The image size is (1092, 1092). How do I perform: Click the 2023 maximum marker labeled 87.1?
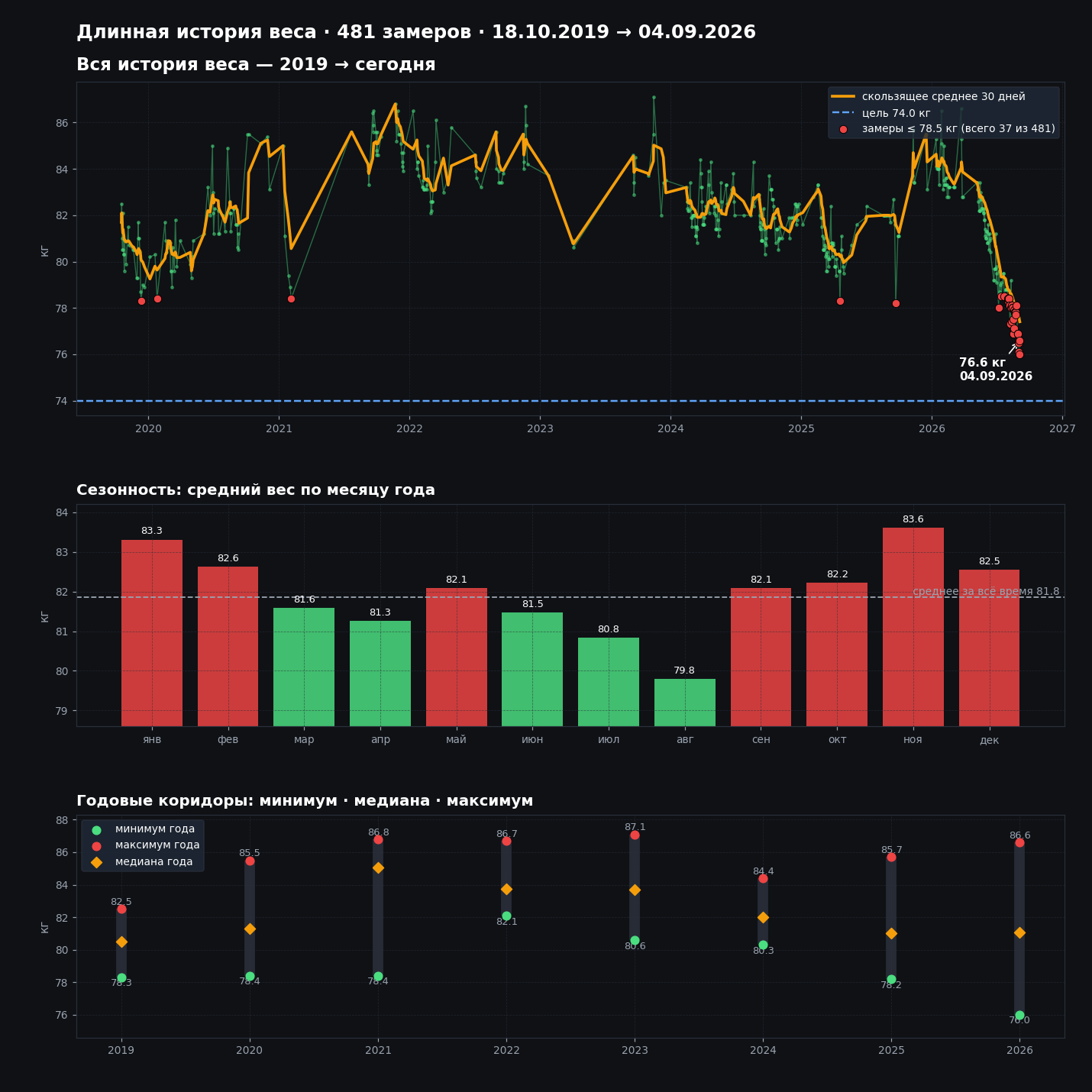coord(635,835)
